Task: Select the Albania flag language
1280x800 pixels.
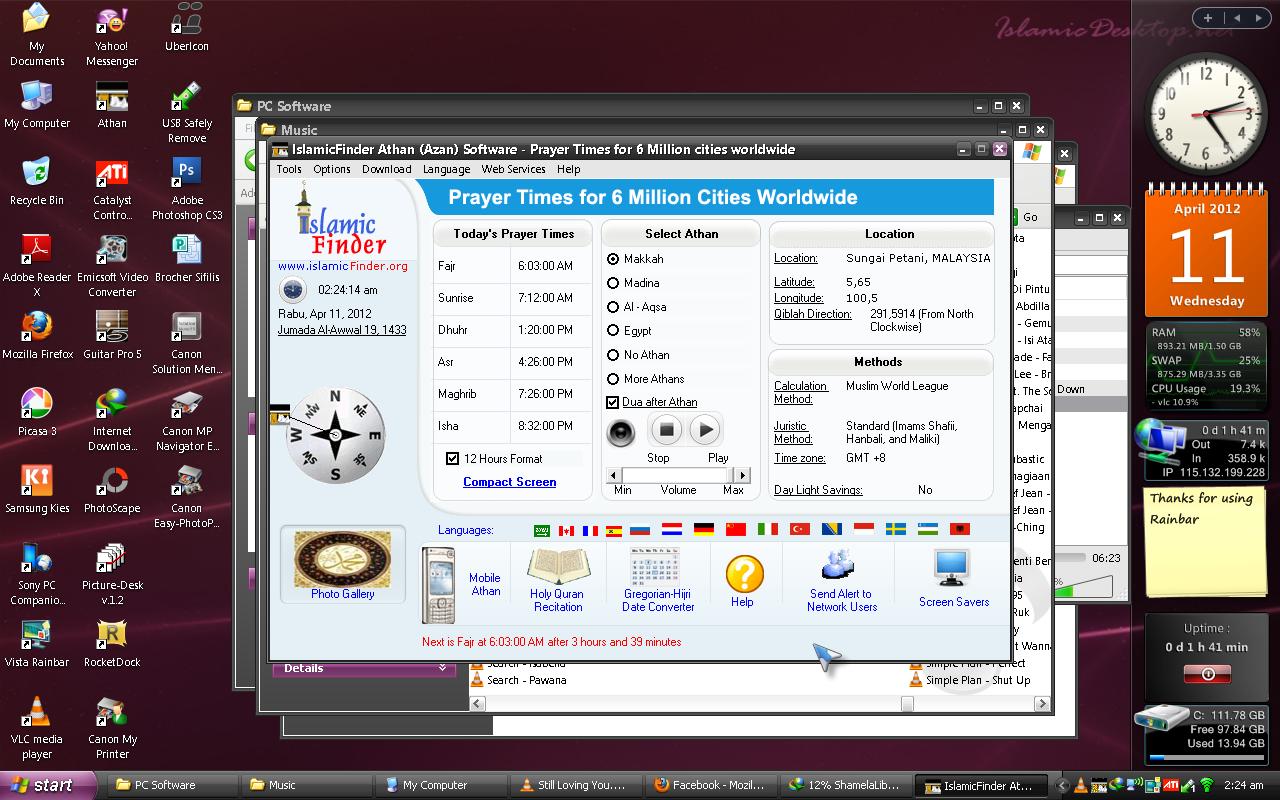Action: [960, 530]
